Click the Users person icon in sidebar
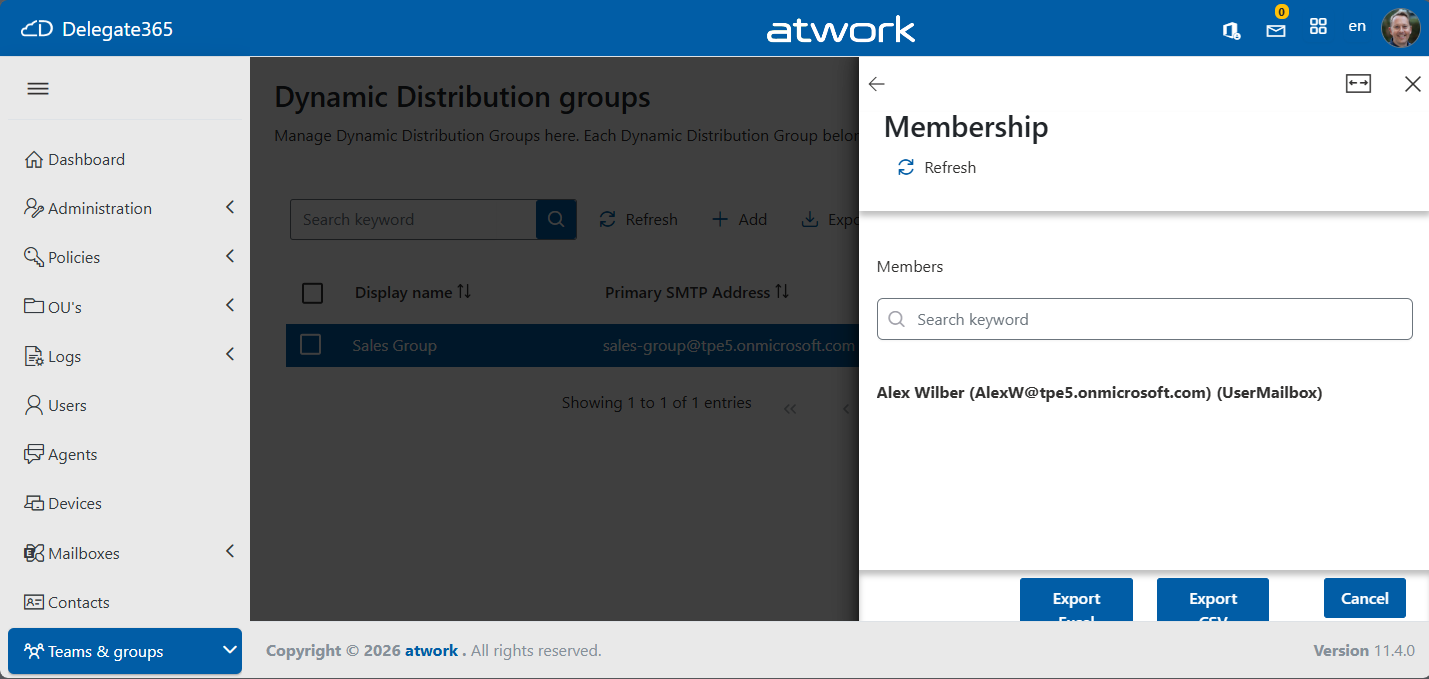The width and height of the screenshot is (1429, 679). (34, 405)
